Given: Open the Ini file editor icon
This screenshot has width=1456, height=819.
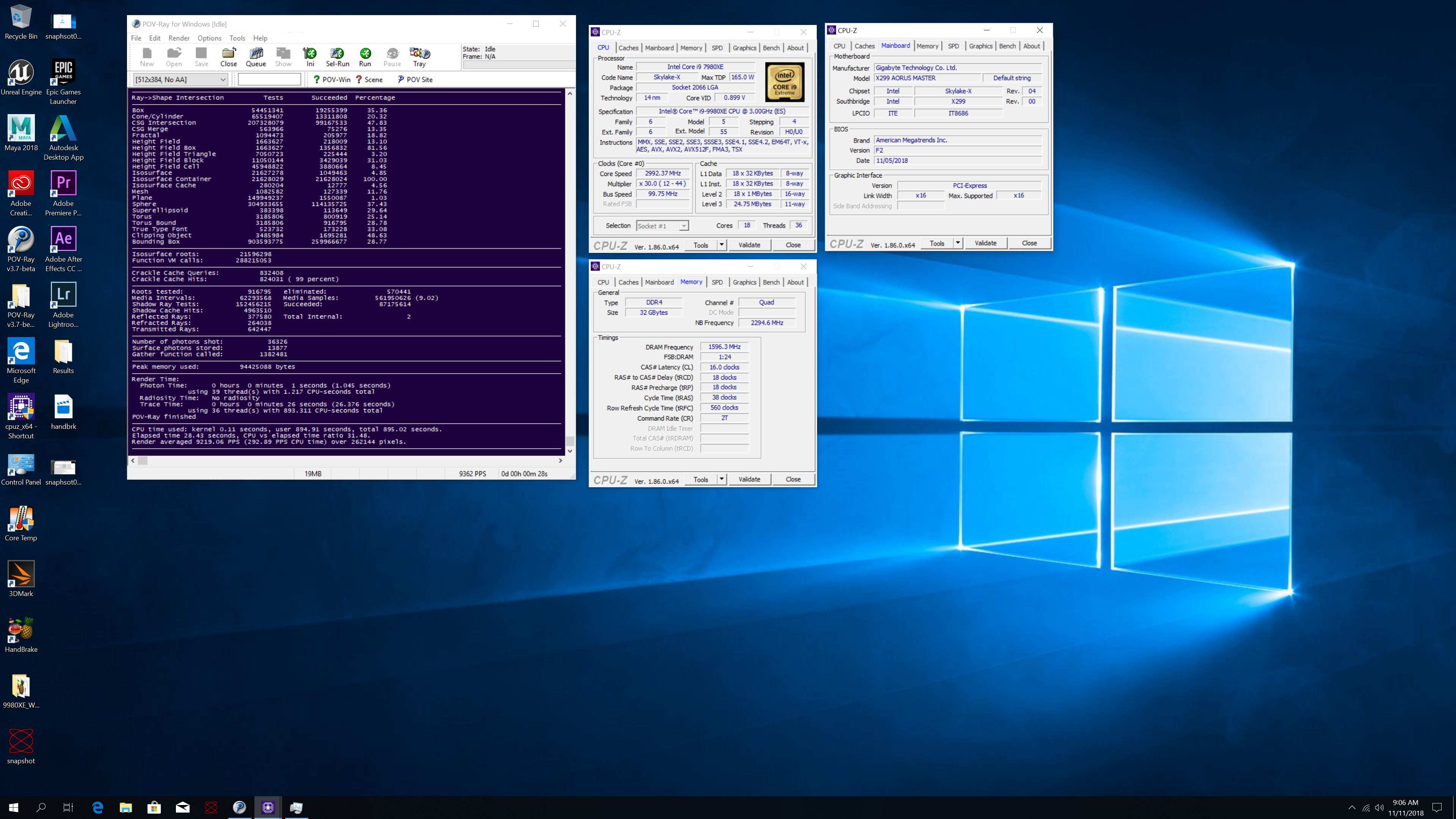Looking at the screenshot, I should point(310,57).
